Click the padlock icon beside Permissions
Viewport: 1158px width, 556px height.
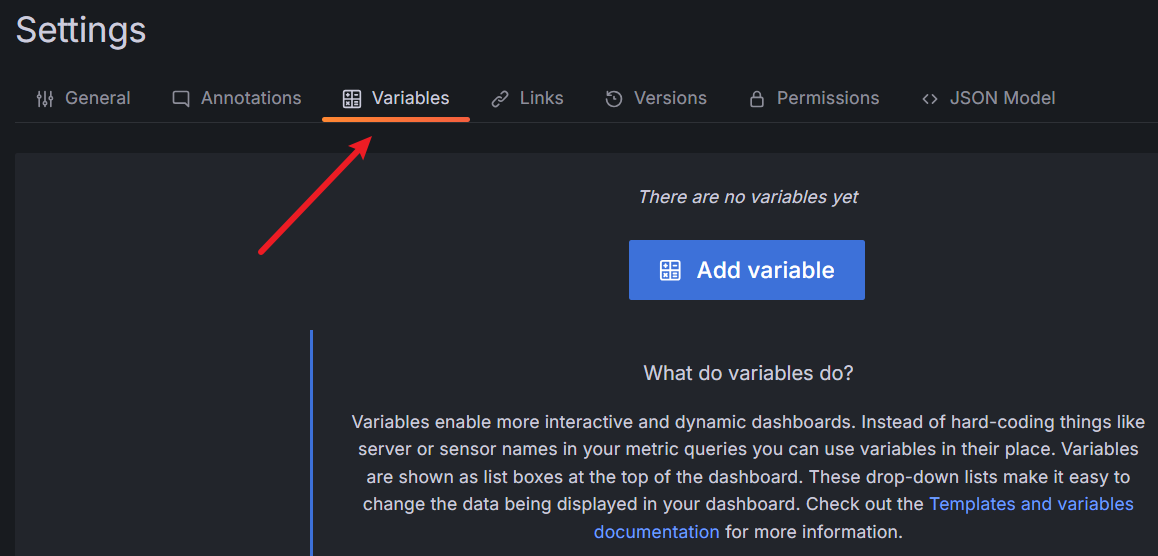tap(757, 99)
